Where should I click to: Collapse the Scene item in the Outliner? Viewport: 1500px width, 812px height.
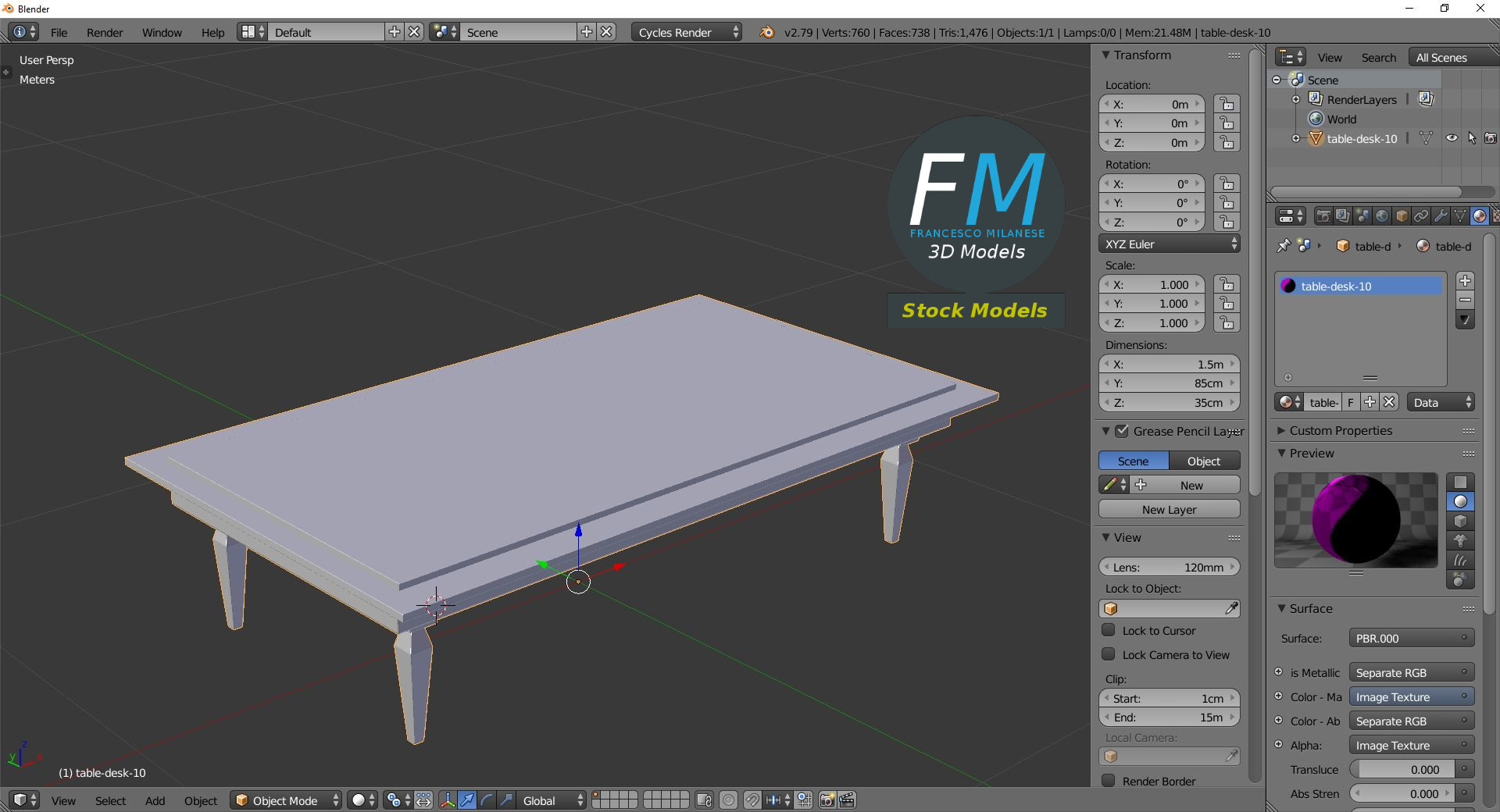(1277, 80)
